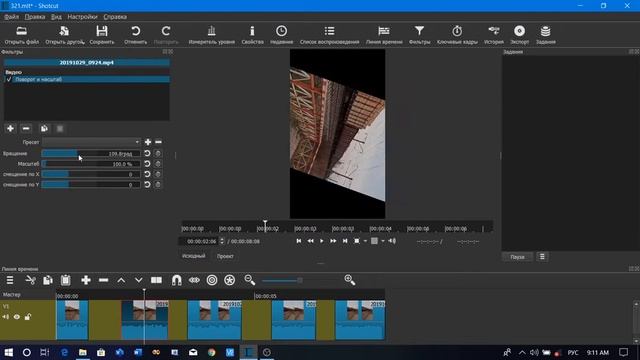Toggle keyframes for смещение по Y
The width and height of the screenshot is (640, 360).
tap(158, 185)
